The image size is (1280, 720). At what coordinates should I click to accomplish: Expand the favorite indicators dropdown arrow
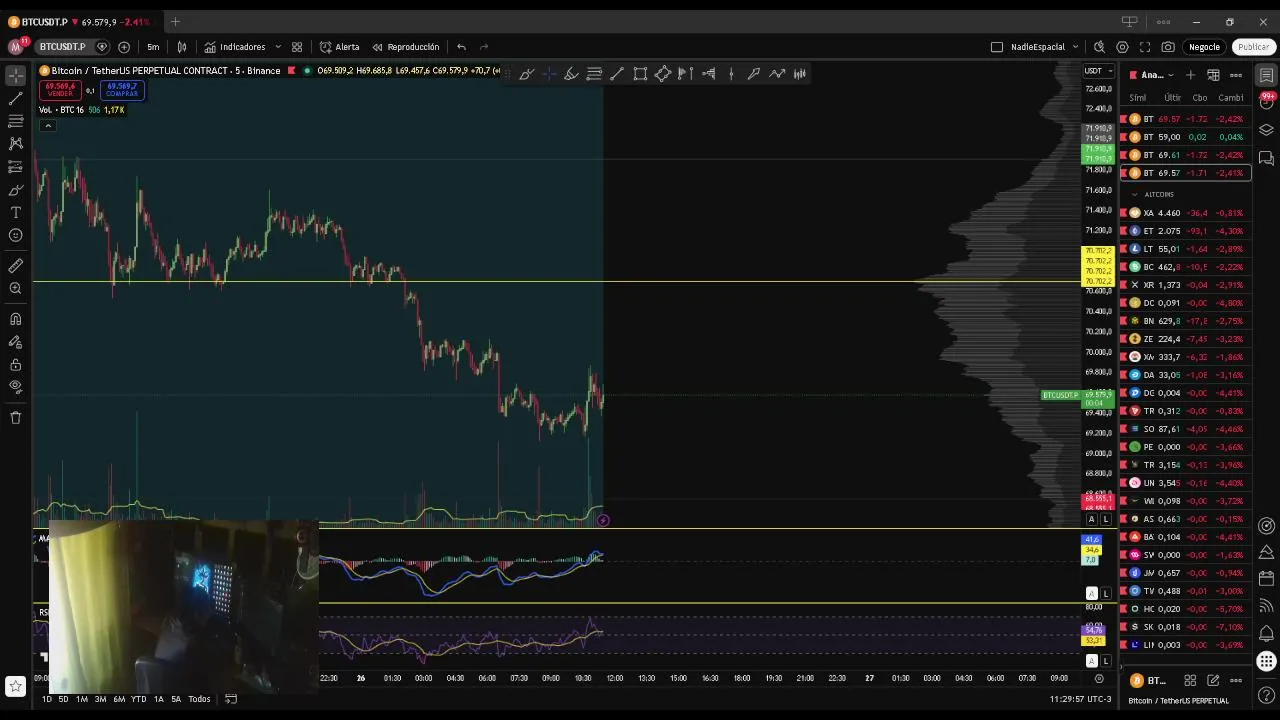tap(278, 47)
